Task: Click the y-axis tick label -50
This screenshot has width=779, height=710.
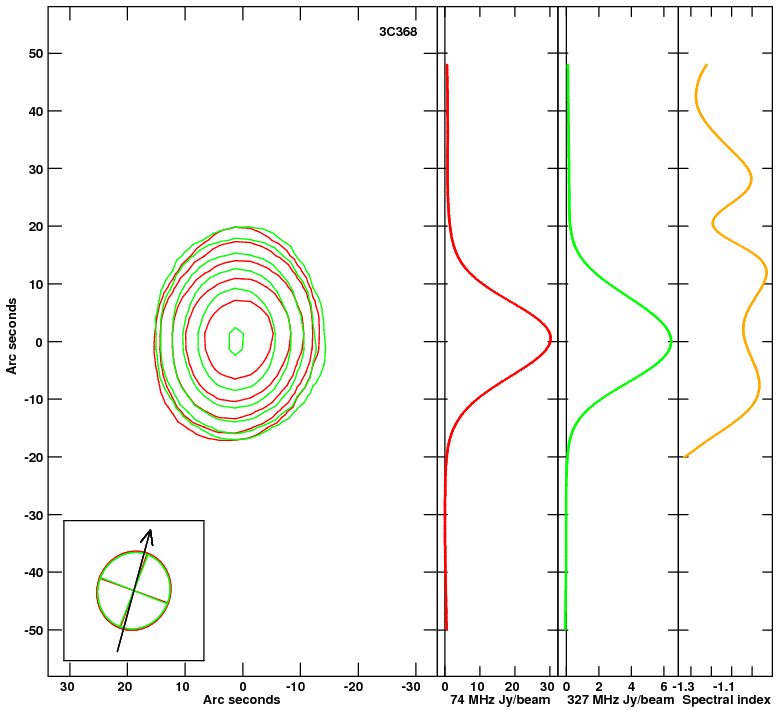Action: [x=33, y=630]
